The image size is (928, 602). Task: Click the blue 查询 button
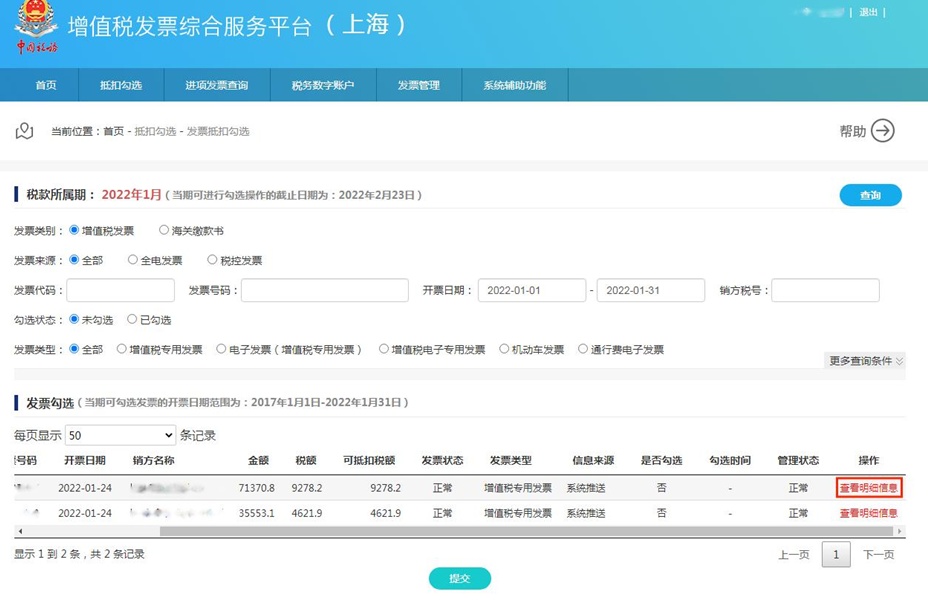click(870, 195)
